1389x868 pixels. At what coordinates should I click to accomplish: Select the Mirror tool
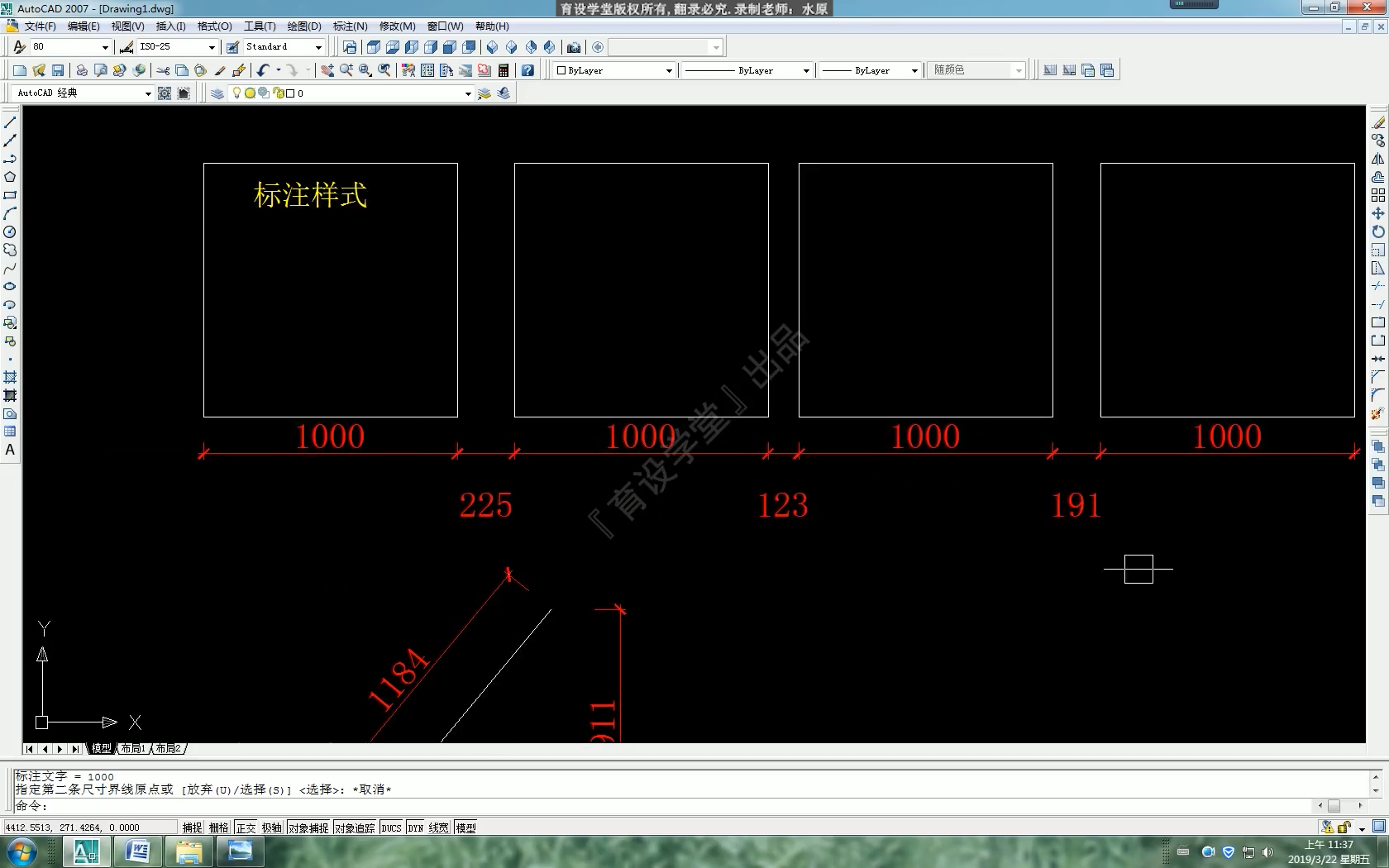click(1378, 159)
